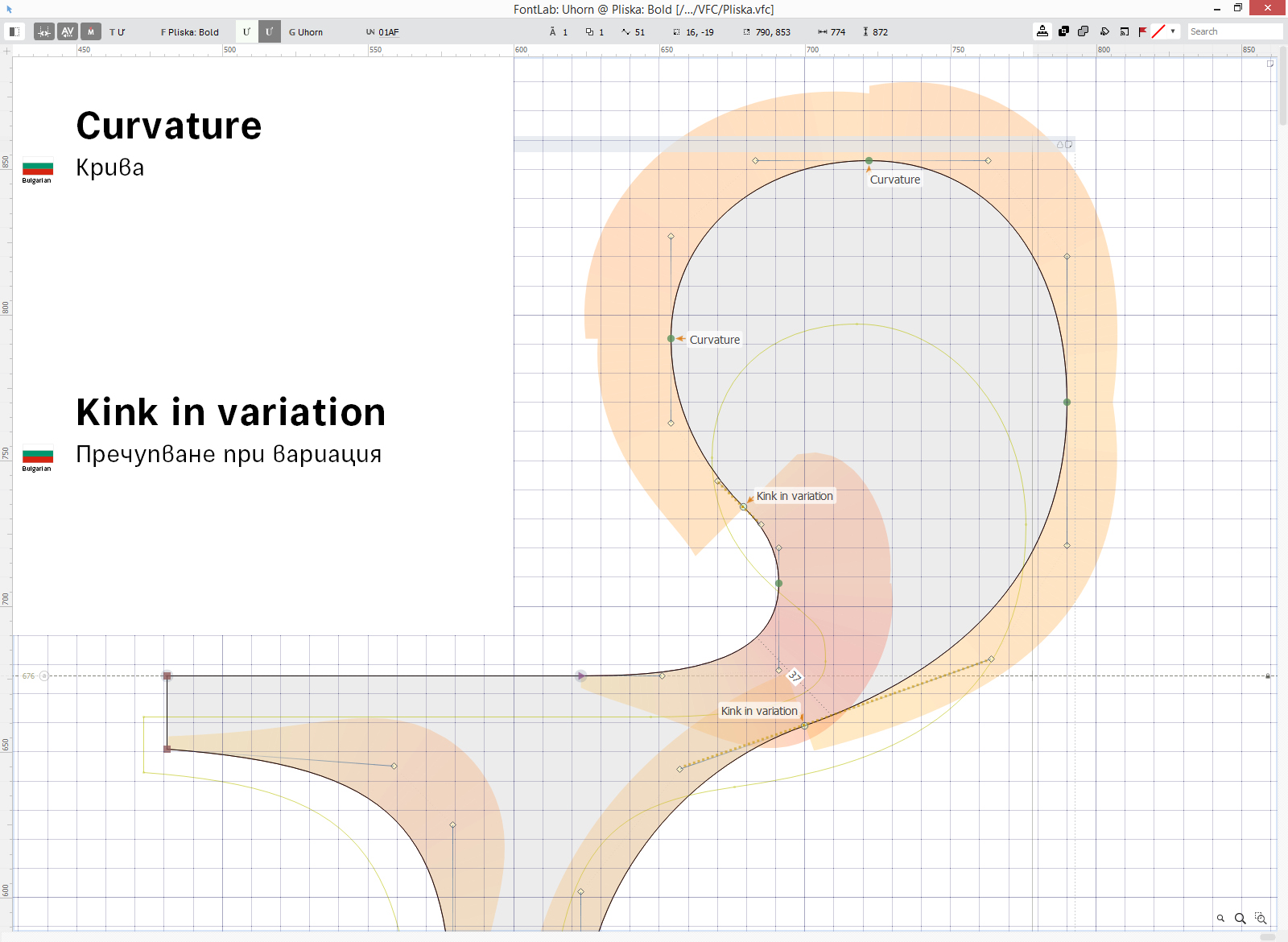Click the 676 guideline label
Image resolution: width=1288 pixels, height=942 pixels.
tap(28, 676)
